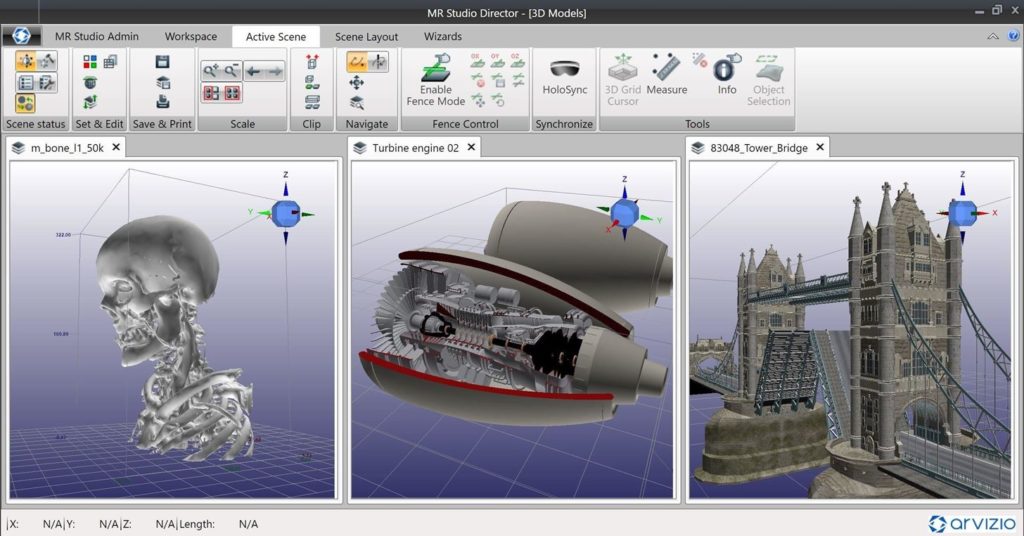
Task: Toggle the highlighted gear scene status button
Action: pyautogui.click(x=26, y=61)
